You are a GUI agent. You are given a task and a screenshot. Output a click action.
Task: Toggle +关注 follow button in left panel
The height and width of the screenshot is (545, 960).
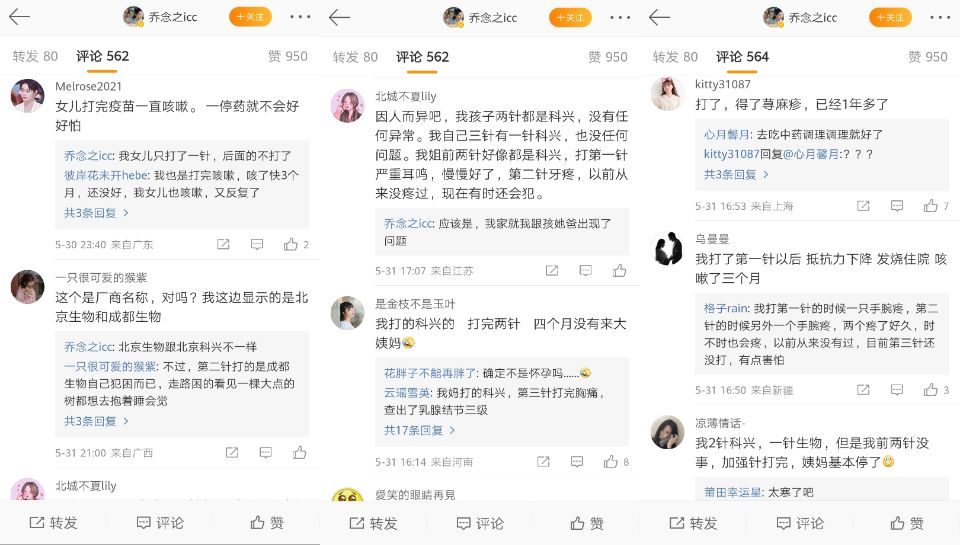[250, 17]
